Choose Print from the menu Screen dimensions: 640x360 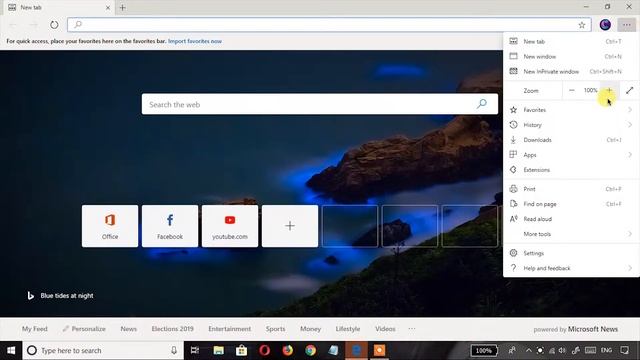coord(571,189)
